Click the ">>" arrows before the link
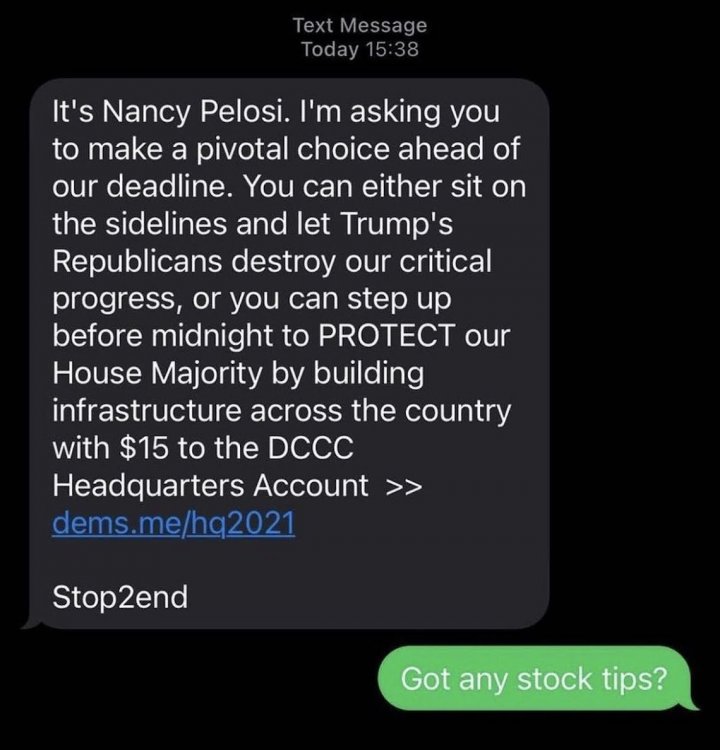The height and width of the screenshot is (750, 720). pyautogui.click(x=403, y=487)
